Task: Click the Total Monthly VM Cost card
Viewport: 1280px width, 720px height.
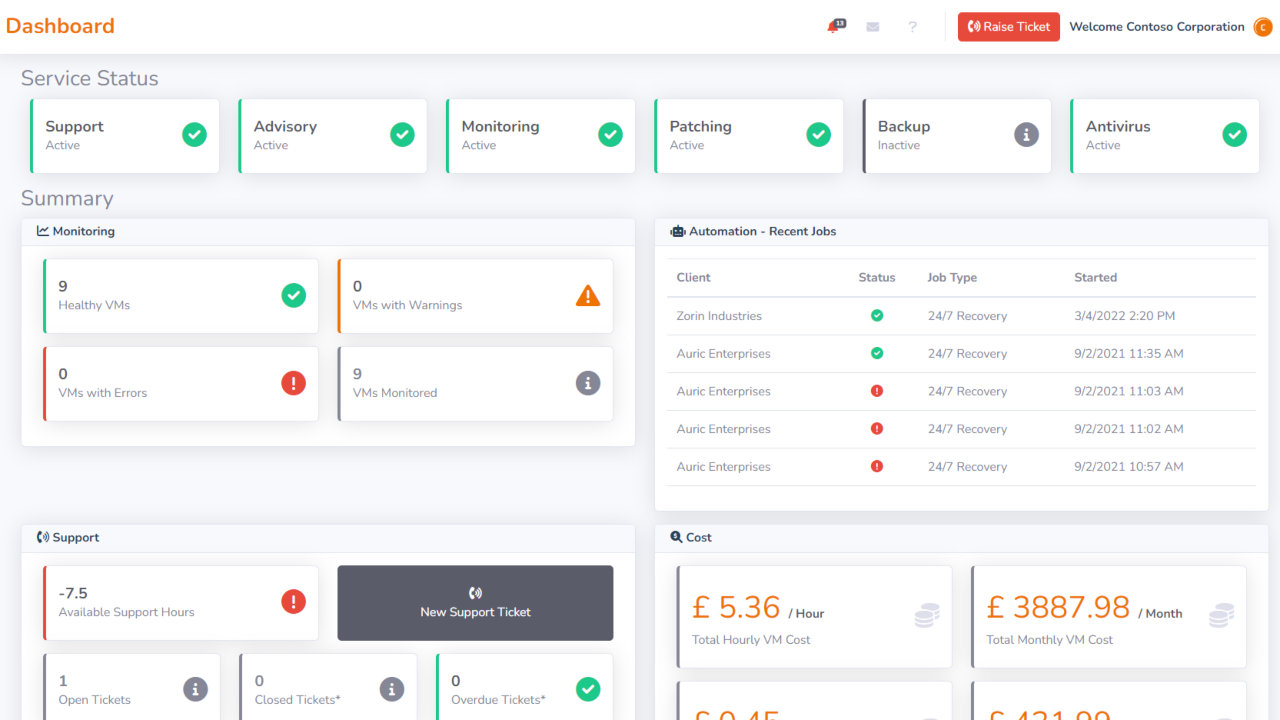Action: tap(1108, 617)
